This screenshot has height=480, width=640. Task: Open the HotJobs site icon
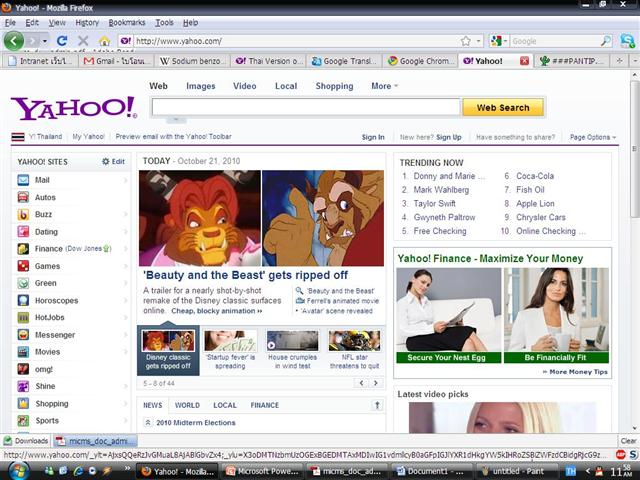point(23,317)
